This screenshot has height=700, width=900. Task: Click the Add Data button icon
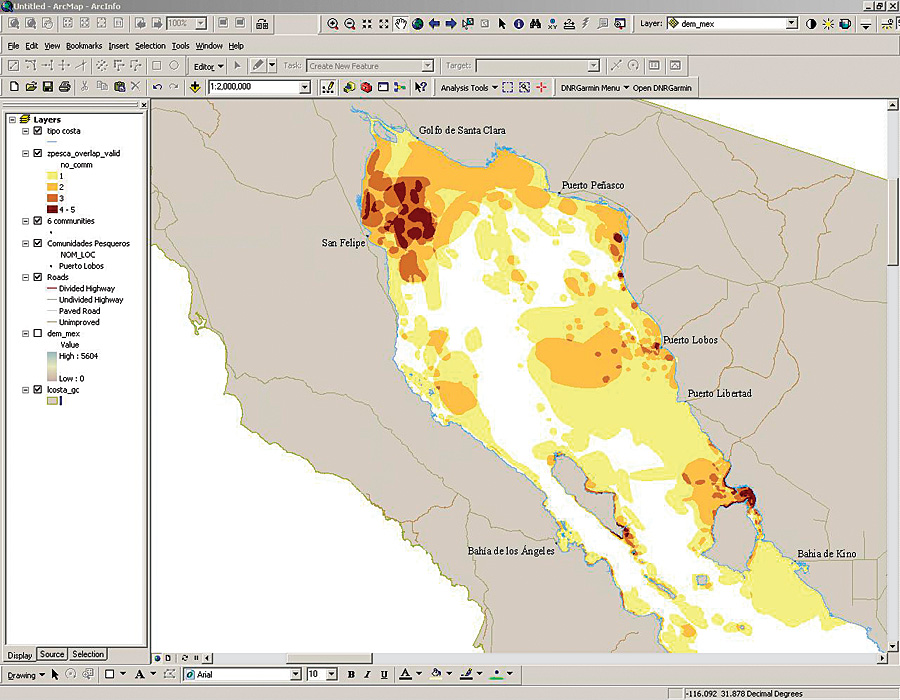(194, 87)
